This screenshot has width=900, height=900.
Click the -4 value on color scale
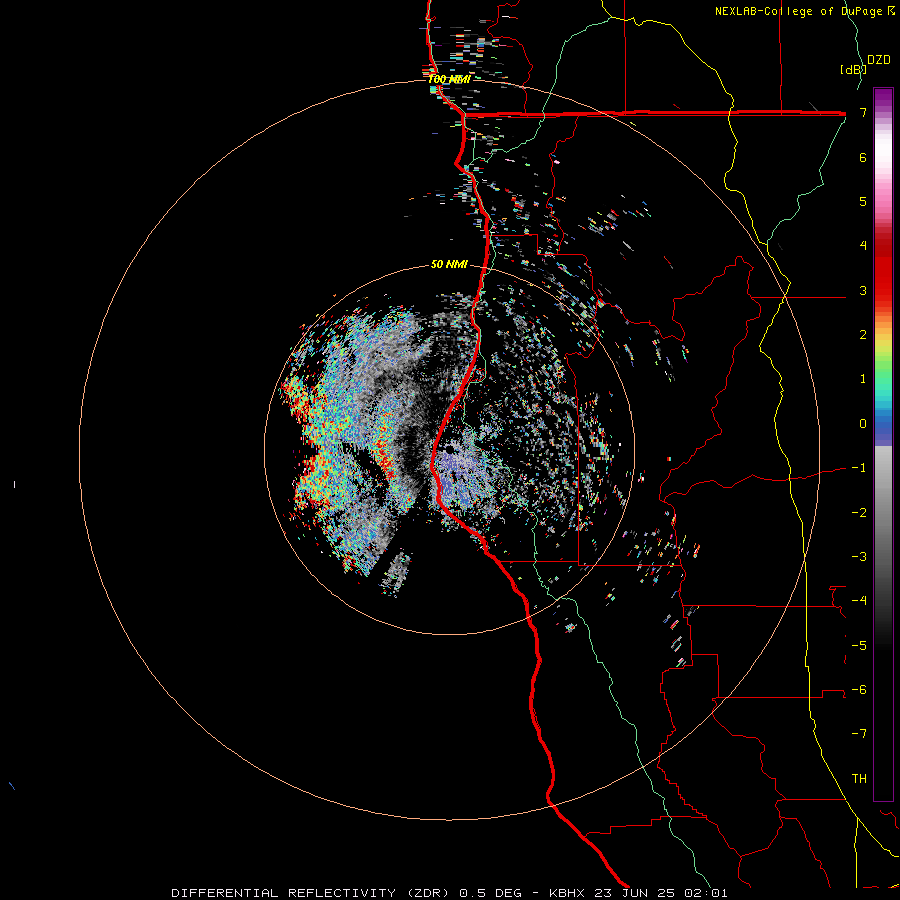859,601
